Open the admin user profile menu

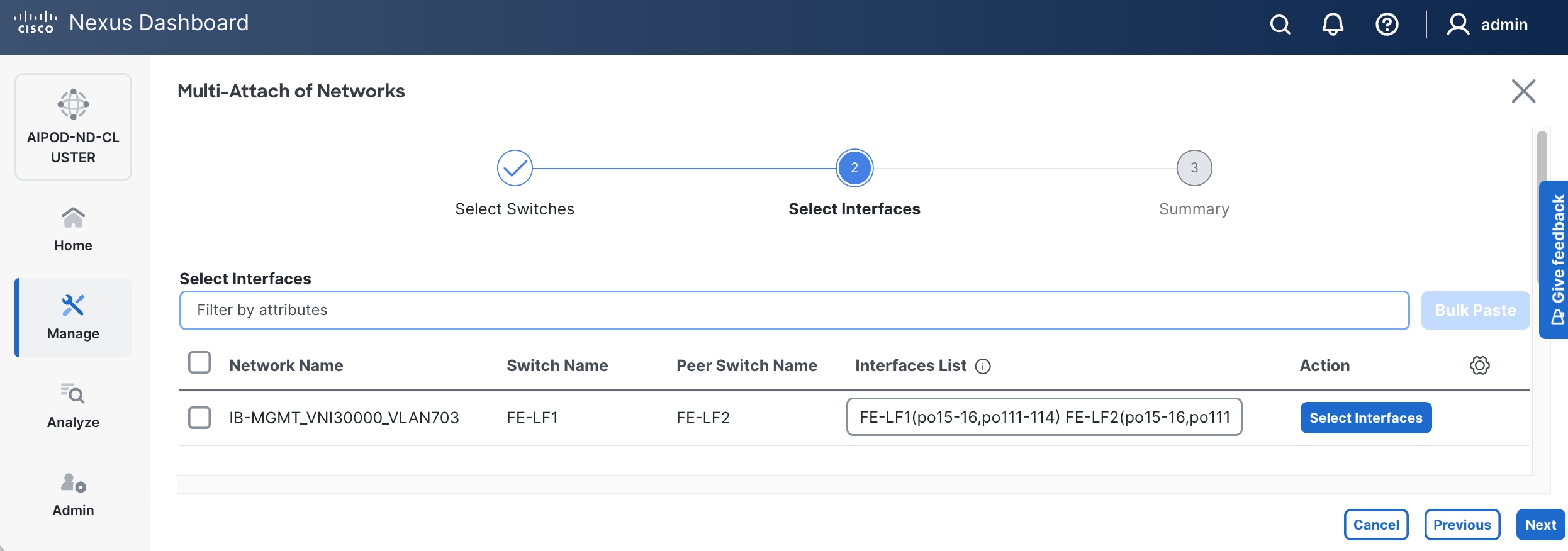click(1488, 25)
